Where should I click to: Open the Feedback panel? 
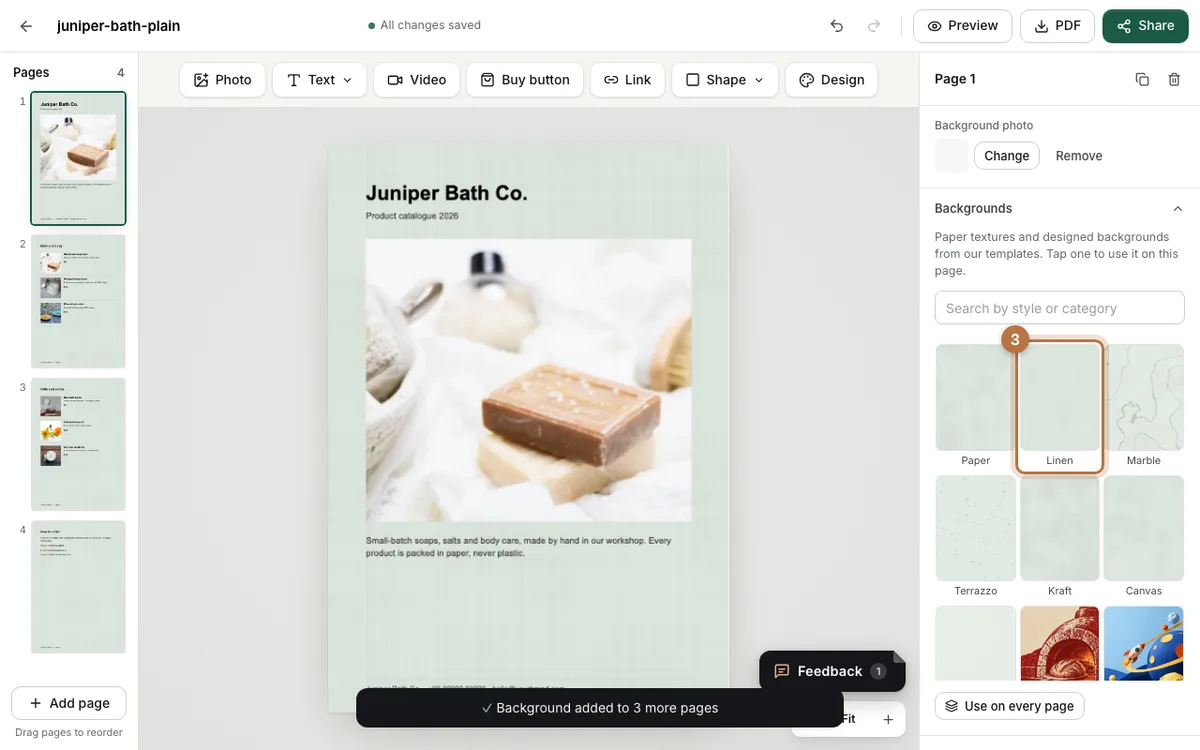(x=830, y=671)
